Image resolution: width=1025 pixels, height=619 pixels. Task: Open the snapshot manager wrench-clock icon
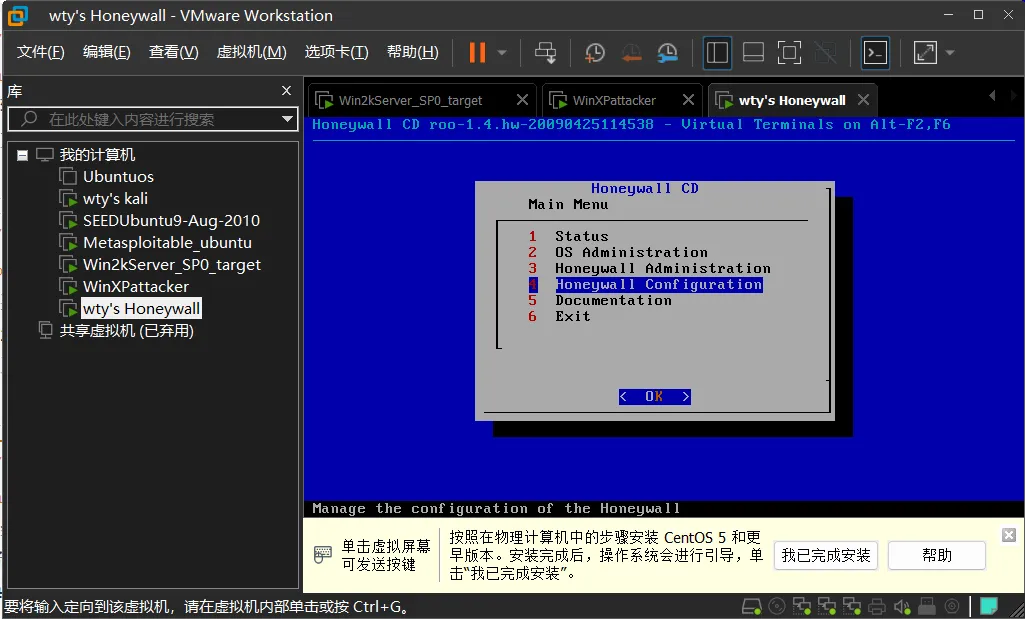point(667,52)
